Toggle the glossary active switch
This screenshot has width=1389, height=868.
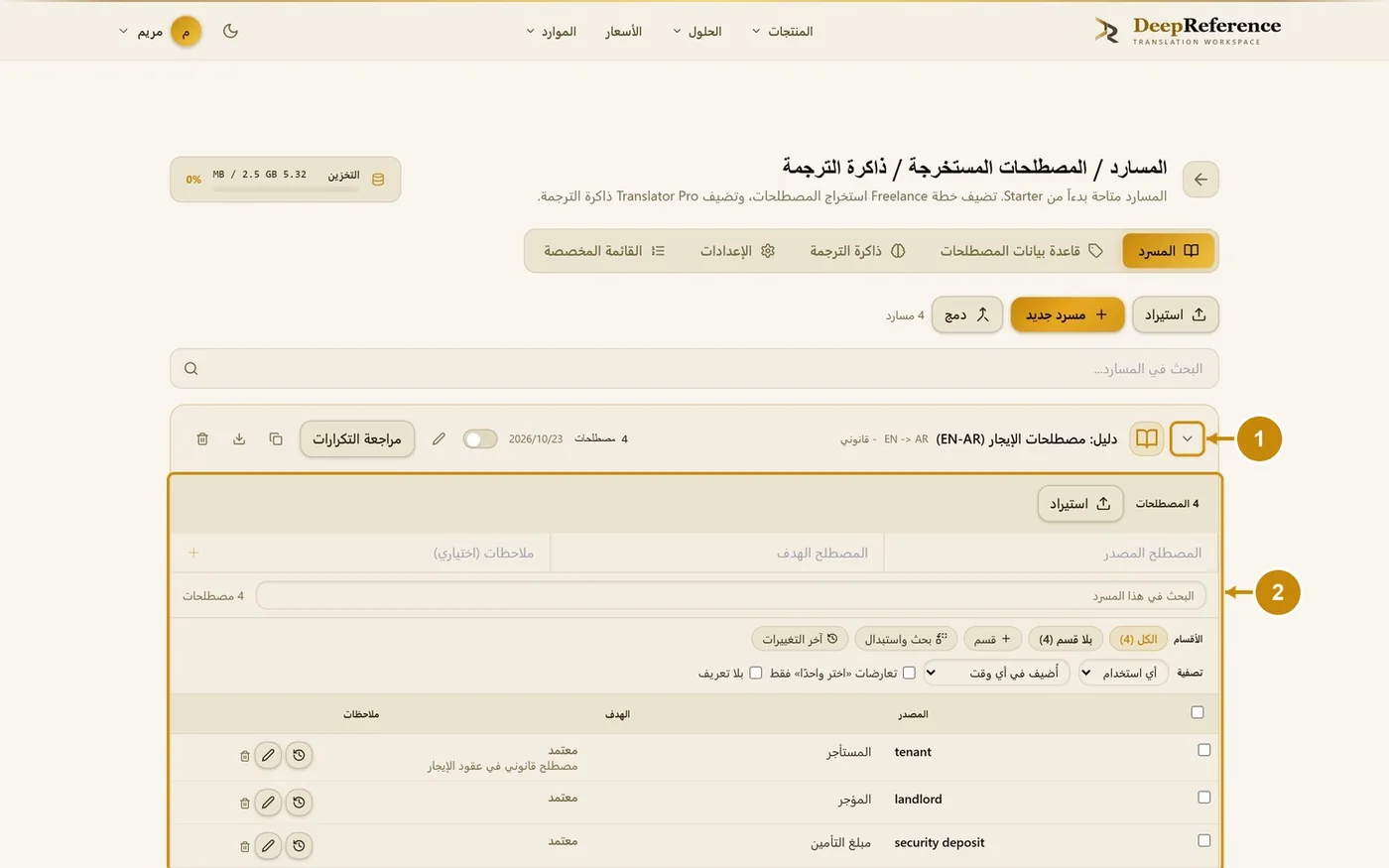tap(480, 438)
